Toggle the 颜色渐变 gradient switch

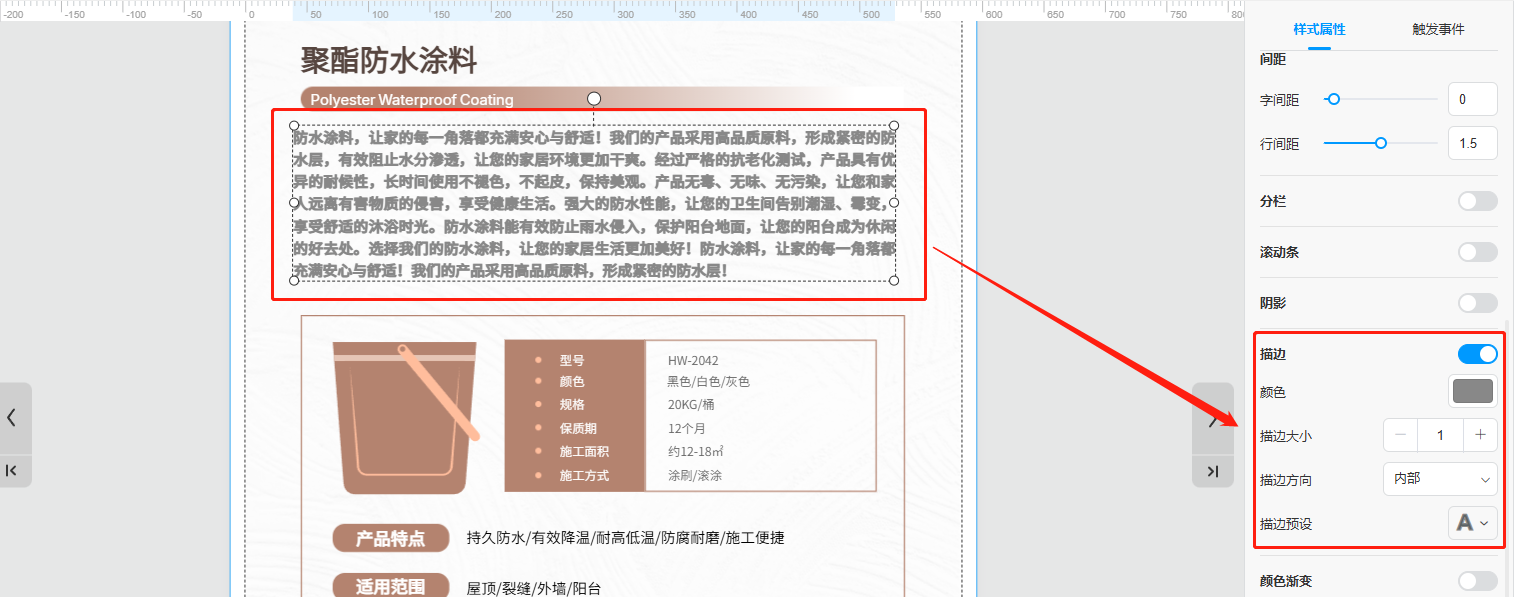(x=1477, y=581)
